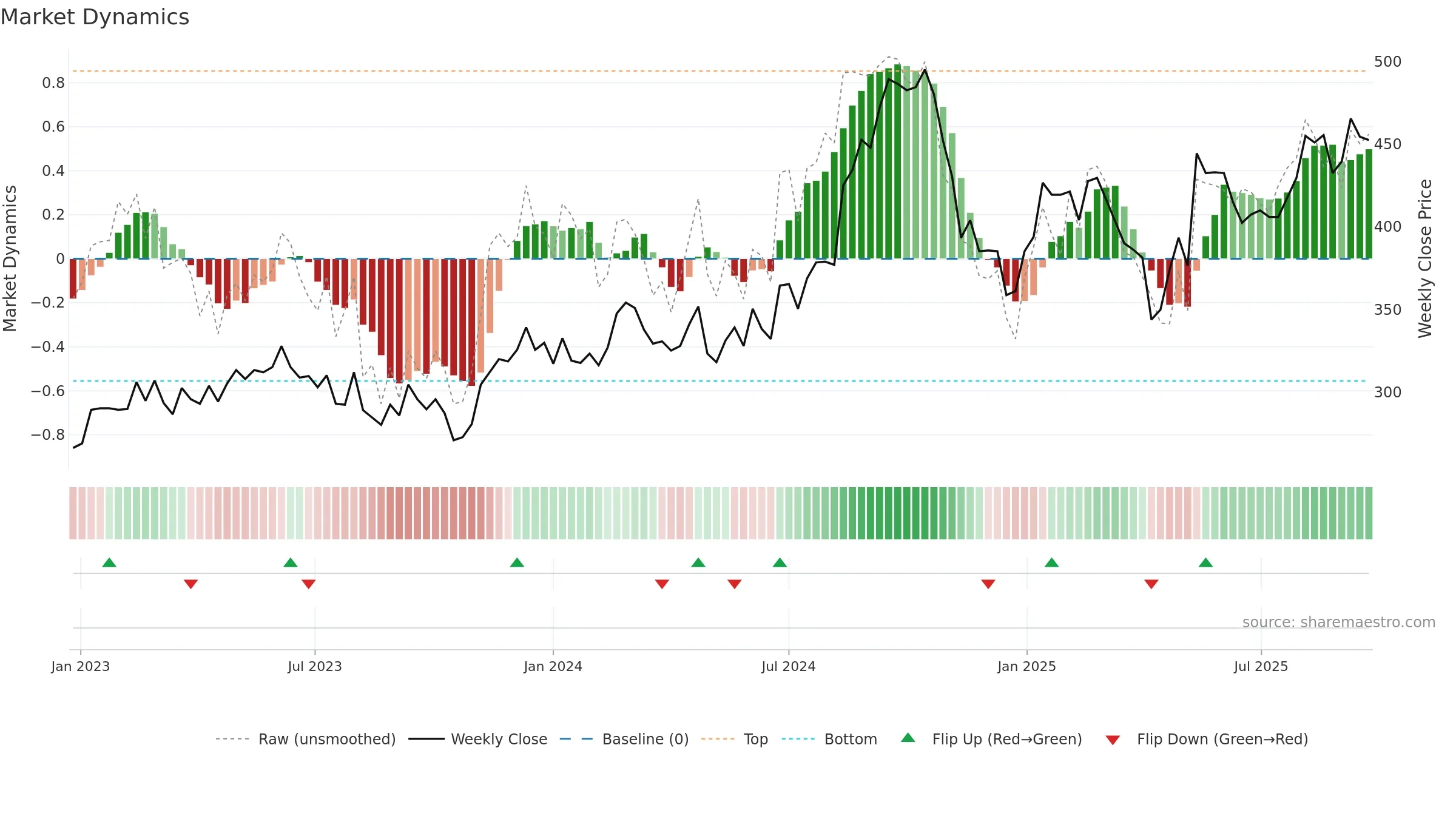The height and width of the screenshot is (819, 1456).
Task: Click the 500 tick on the price axis
Action: tap(1387, 61)
